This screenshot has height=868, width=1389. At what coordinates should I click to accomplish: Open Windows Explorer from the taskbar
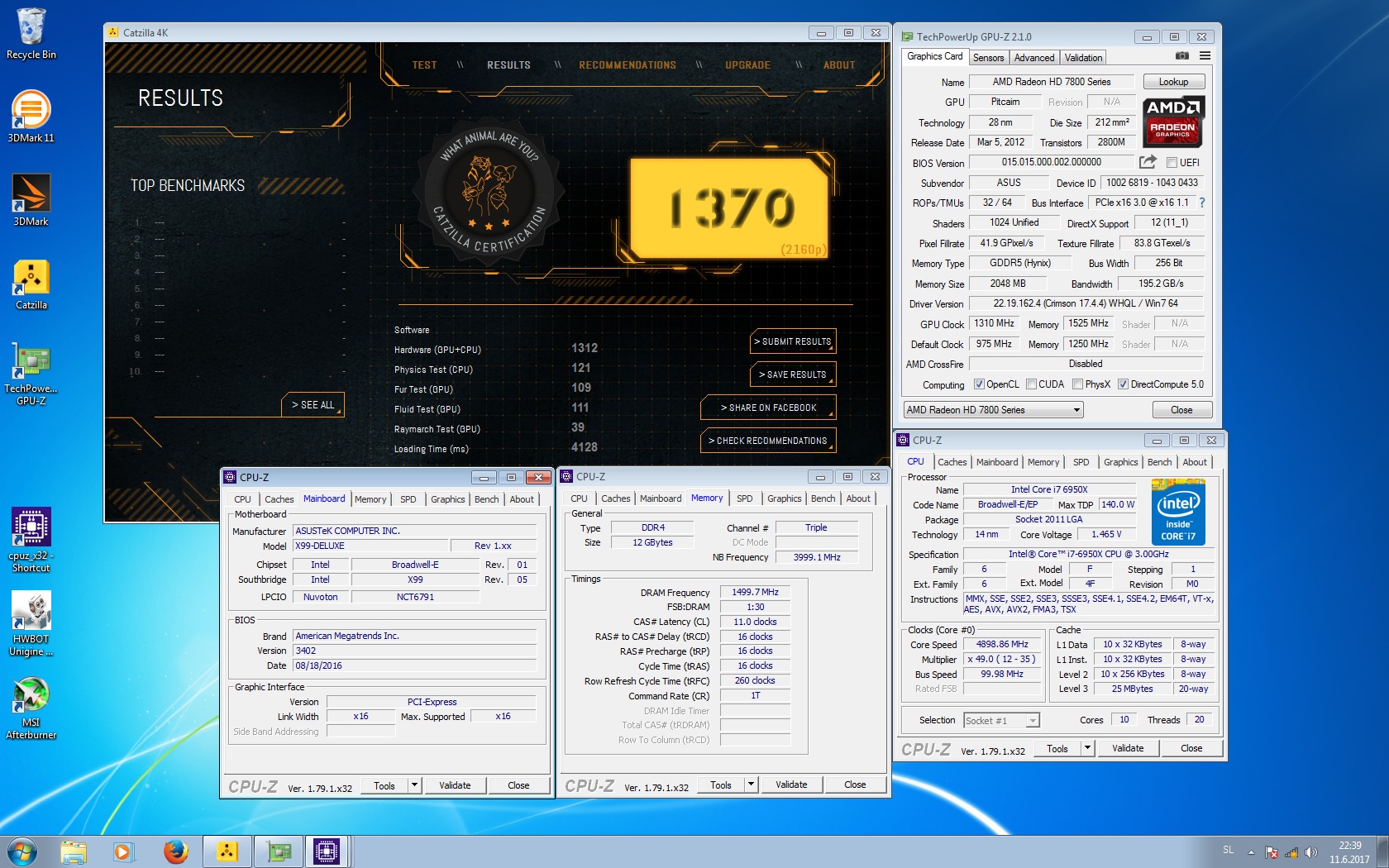pos(74,851)
